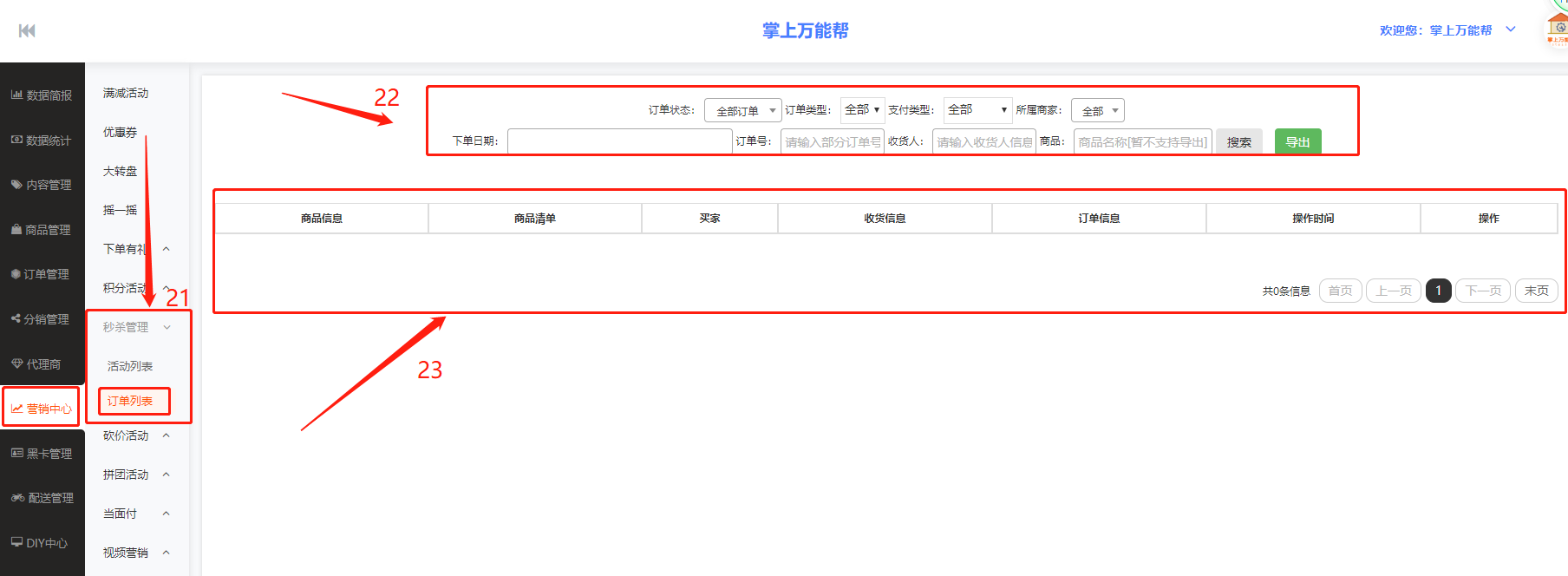This screenshot has height=576, width=1568.
Task: Open the 订单类型 dropdown
Action: point(861,110)
